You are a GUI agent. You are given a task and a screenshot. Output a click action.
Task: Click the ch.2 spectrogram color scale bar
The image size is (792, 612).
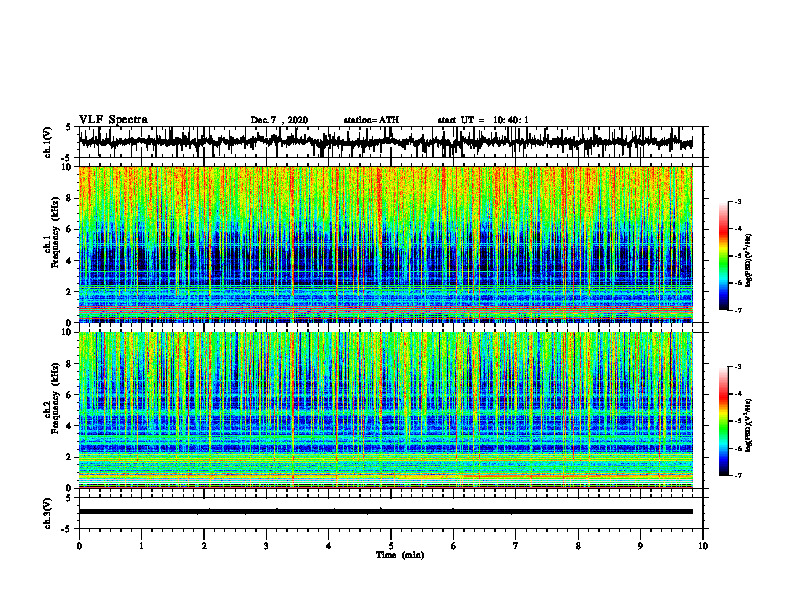tap(723, 421)
